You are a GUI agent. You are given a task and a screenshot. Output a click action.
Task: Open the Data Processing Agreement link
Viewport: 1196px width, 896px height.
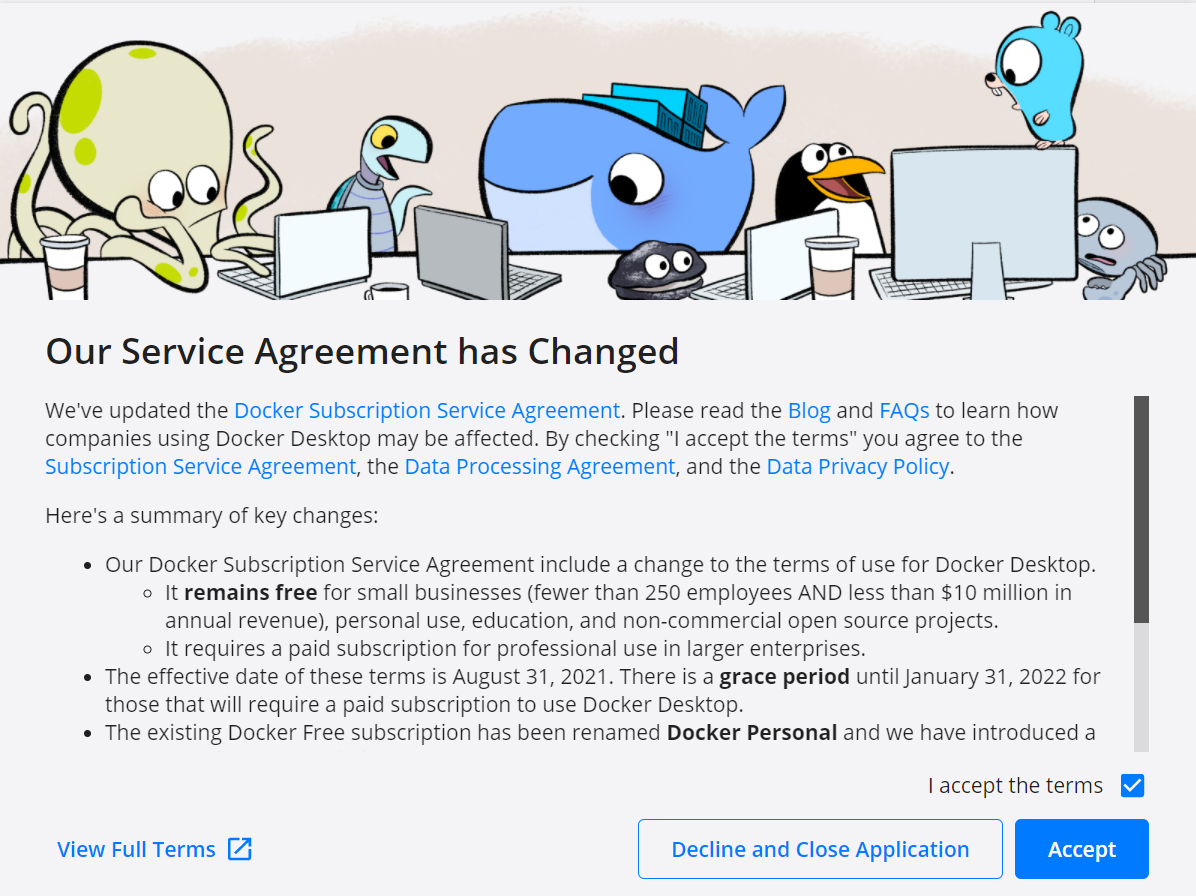(x=539, y=467)
